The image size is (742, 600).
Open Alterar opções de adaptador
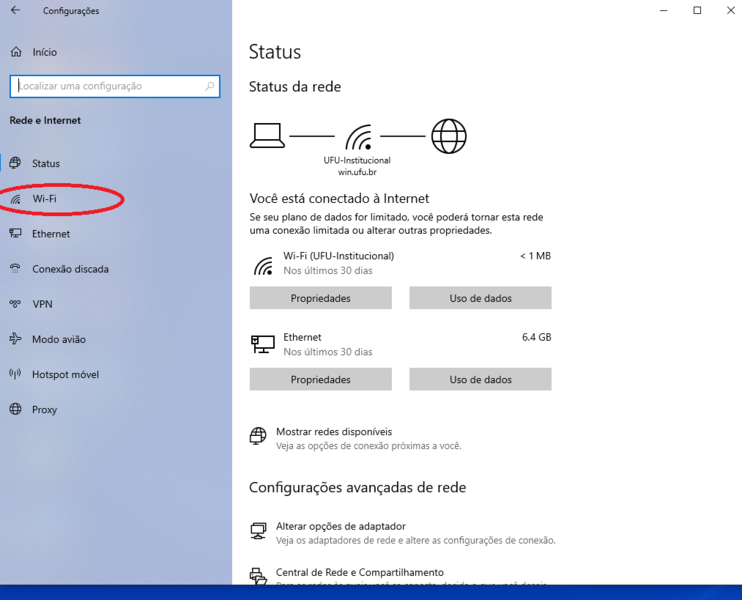pos(340,526)
